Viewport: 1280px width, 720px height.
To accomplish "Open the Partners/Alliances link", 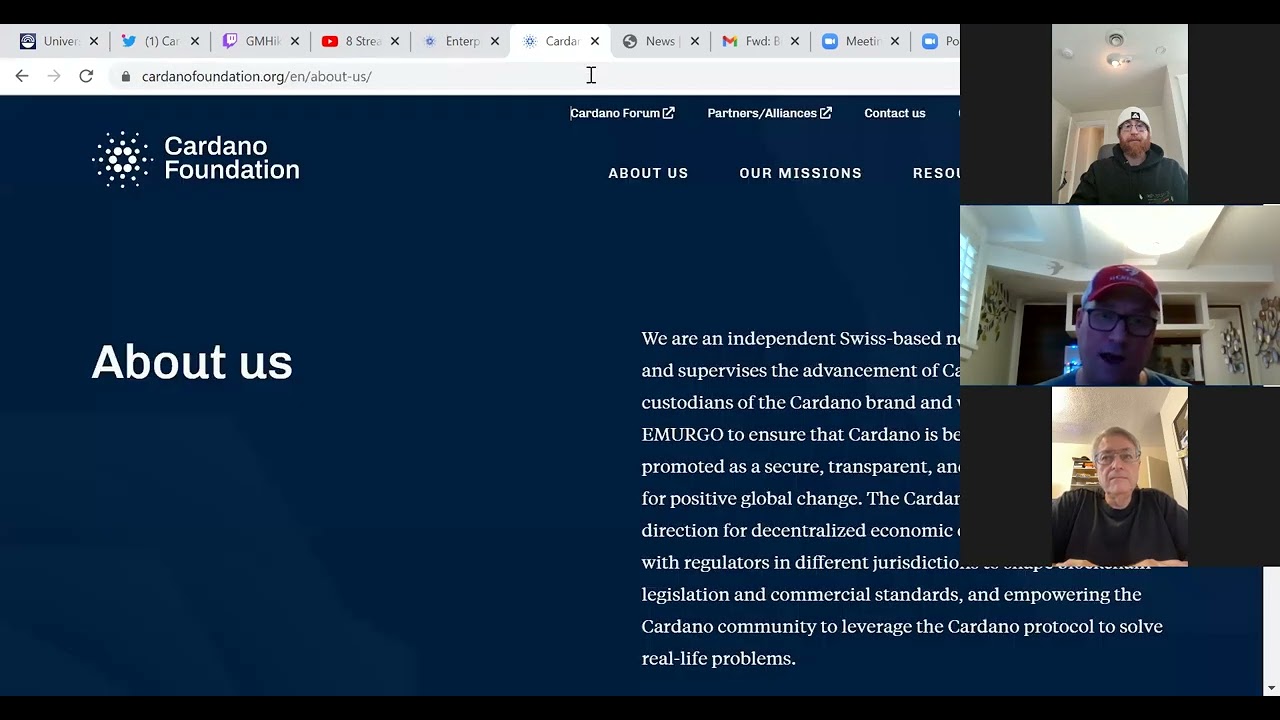I will pos(769,113).
